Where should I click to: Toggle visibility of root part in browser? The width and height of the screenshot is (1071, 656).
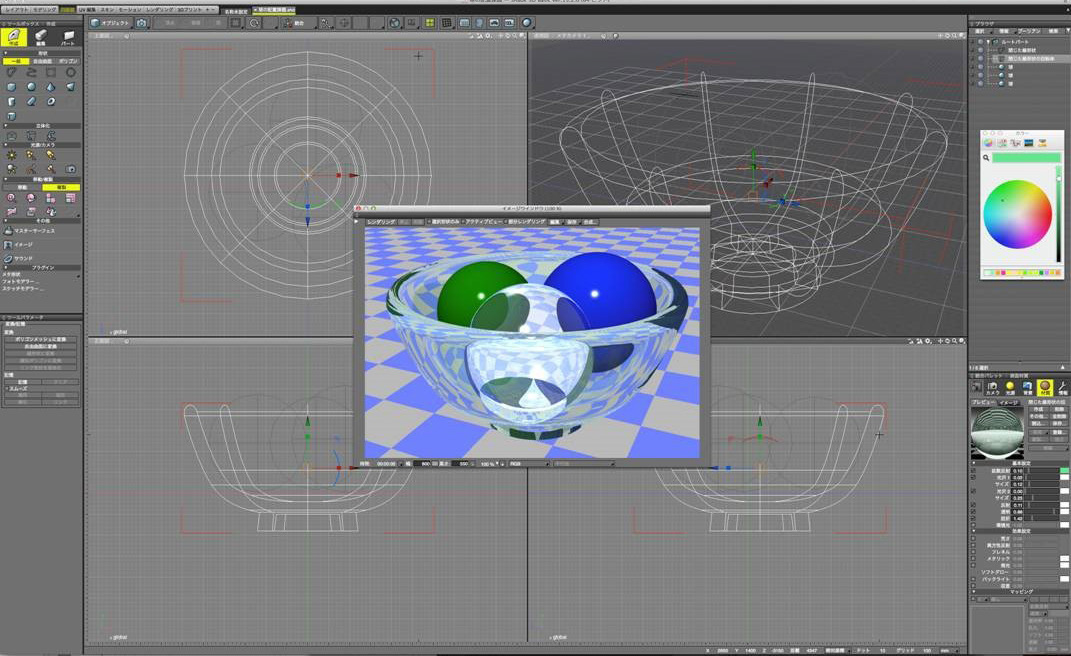pos(980,42)
